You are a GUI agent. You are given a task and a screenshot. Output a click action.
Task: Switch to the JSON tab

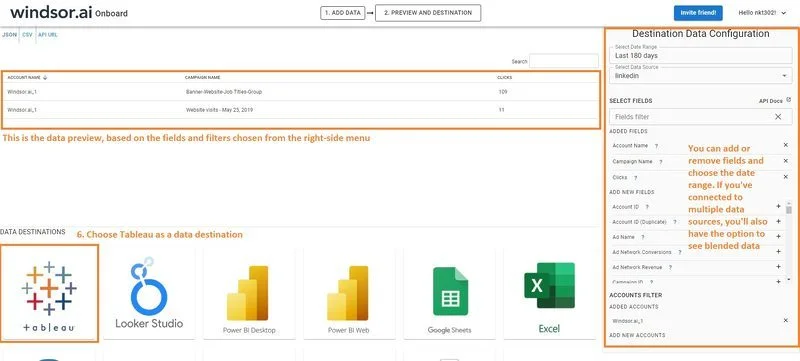(x=10, y=35)
